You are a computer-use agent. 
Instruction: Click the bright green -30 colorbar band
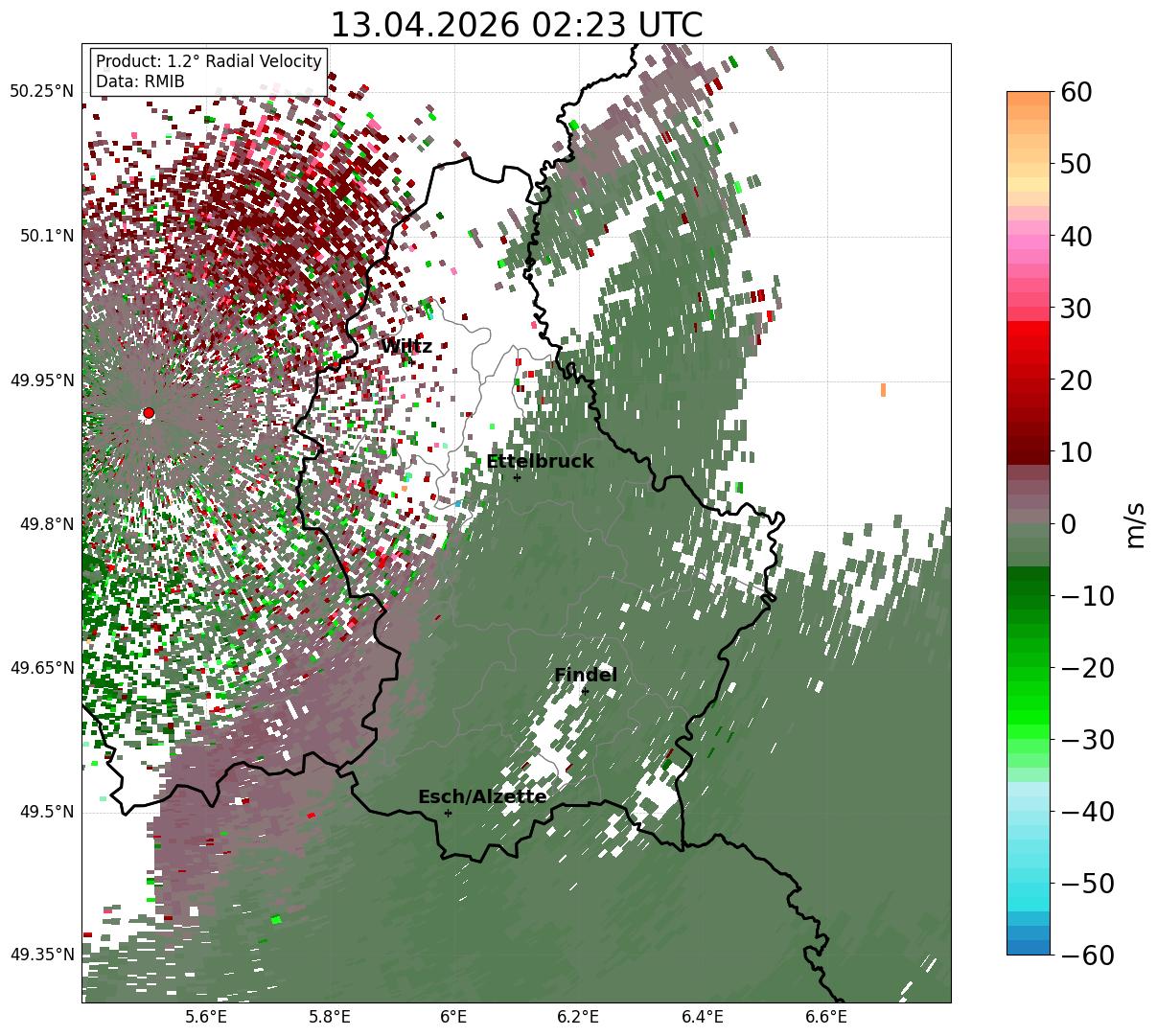(1029, 739)
